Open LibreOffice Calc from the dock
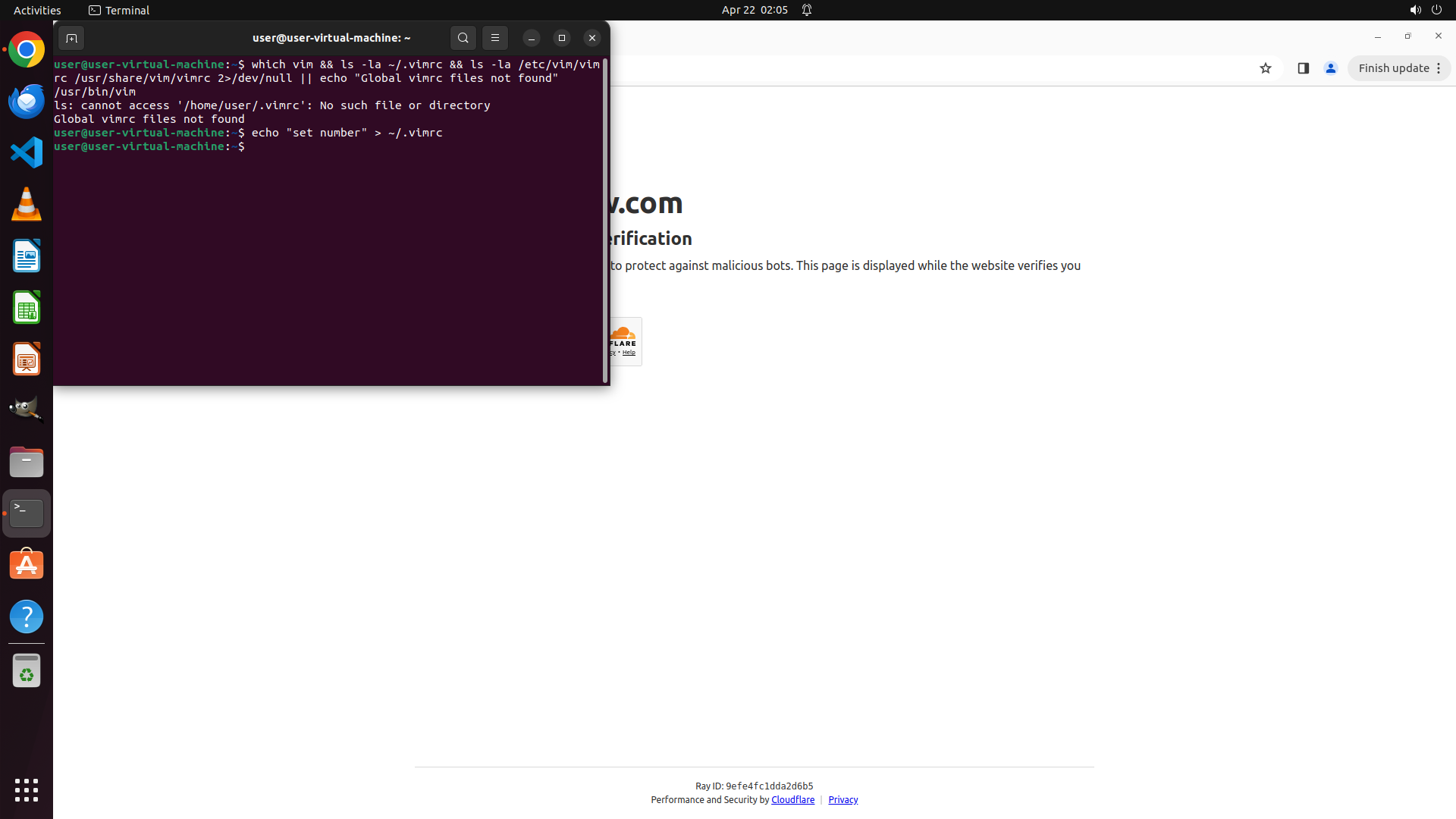The width and height of the screenshot is (1456, 819). pos(27,308)
